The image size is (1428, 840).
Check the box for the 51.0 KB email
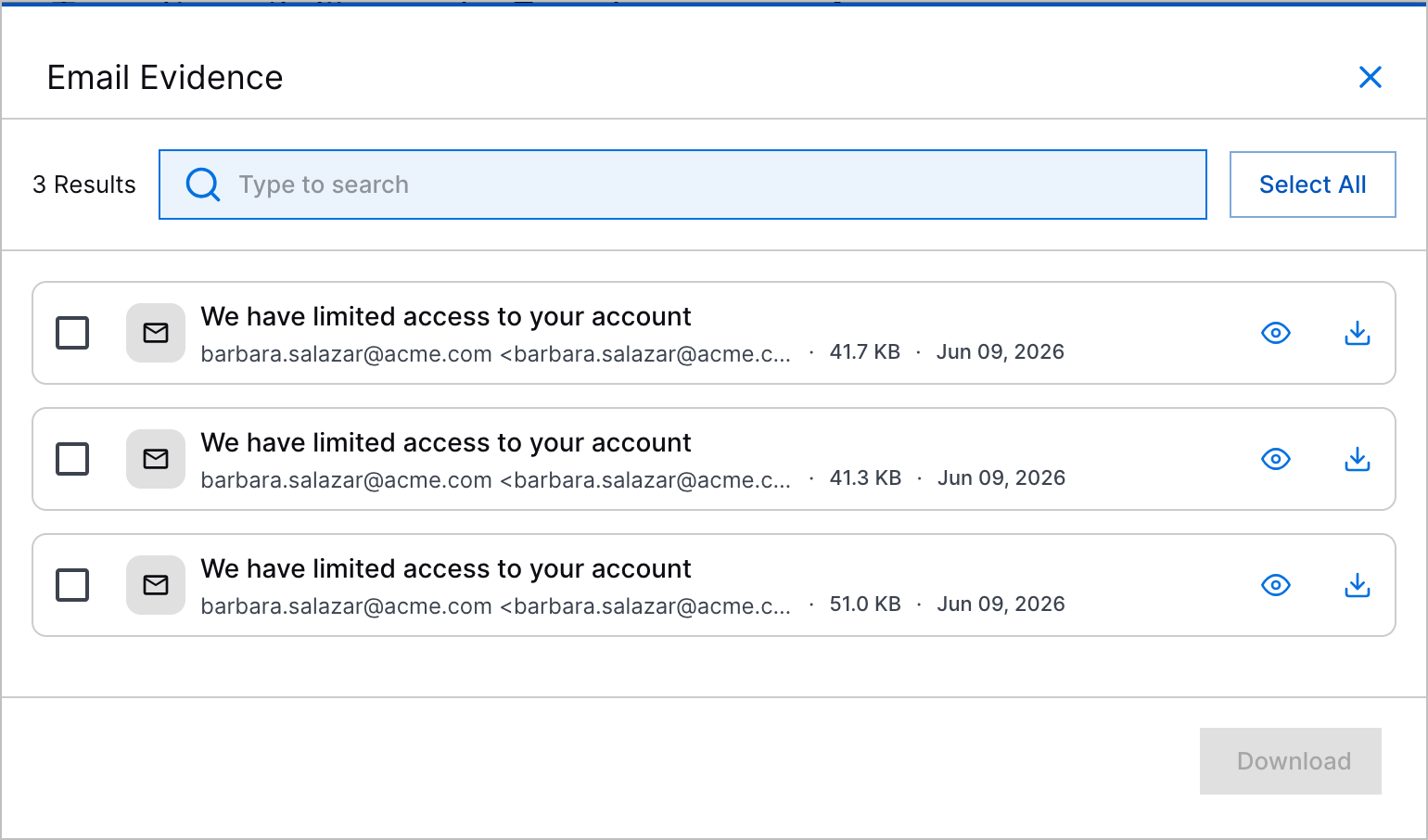tap(72, 585)
